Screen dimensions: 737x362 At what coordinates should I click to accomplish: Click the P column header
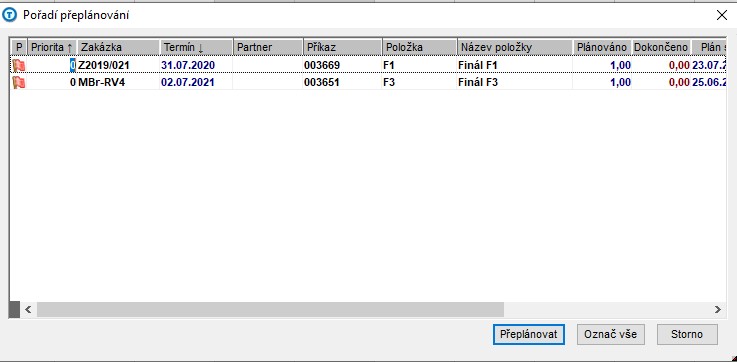point(19,47)
